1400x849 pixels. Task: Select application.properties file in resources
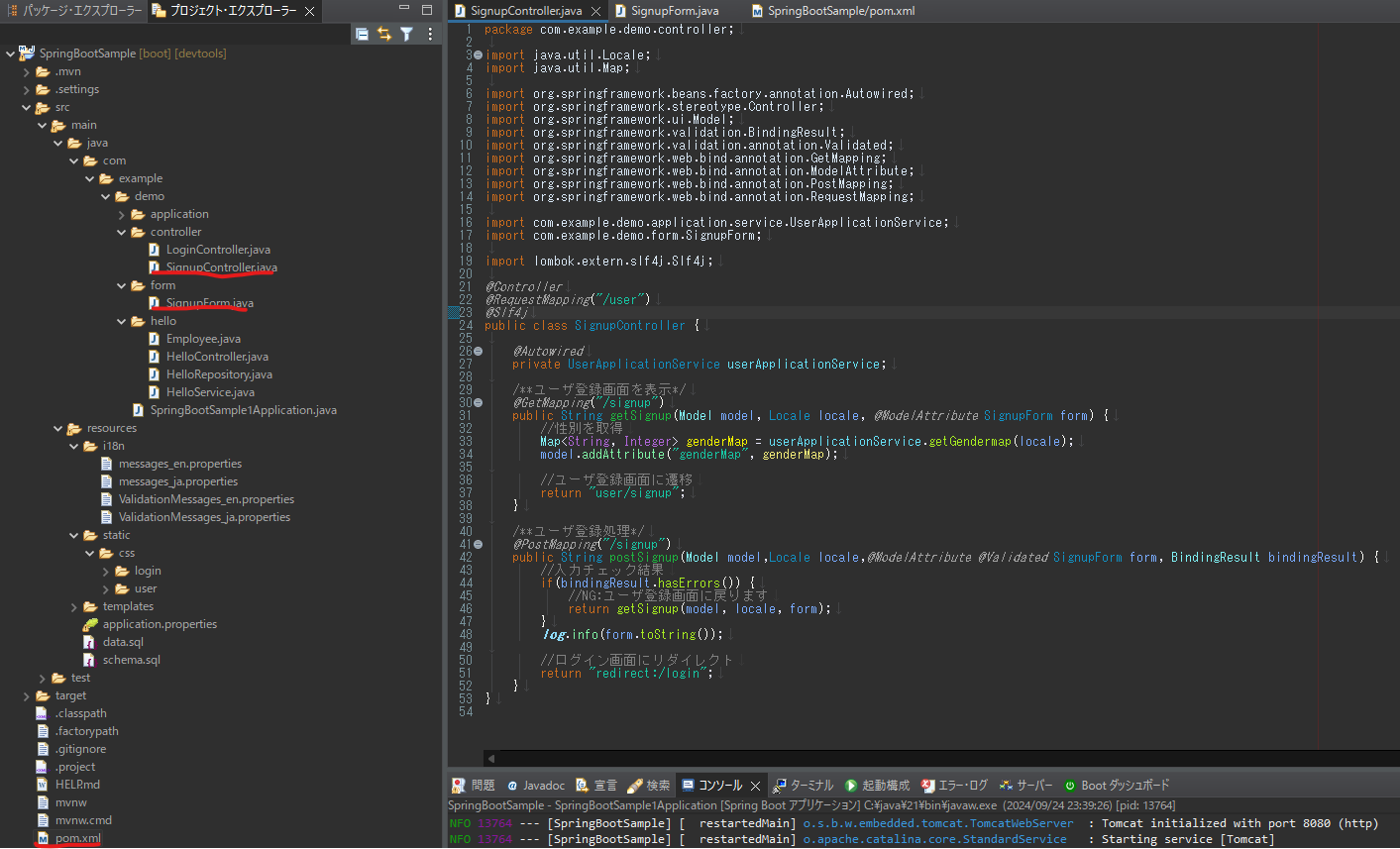click(160, 624)
